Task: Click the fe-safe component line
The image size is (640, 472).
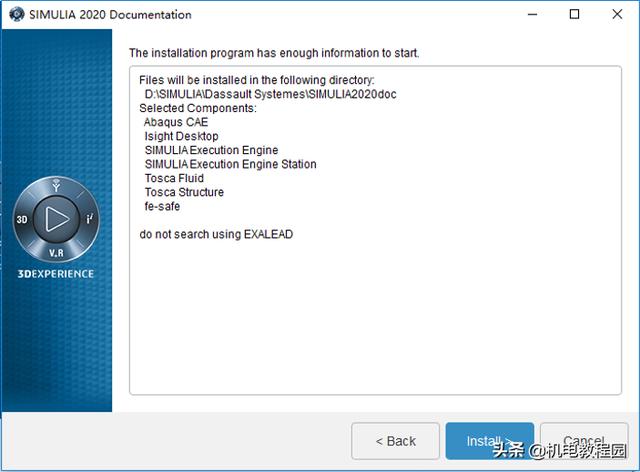Action: pos(162,207)
